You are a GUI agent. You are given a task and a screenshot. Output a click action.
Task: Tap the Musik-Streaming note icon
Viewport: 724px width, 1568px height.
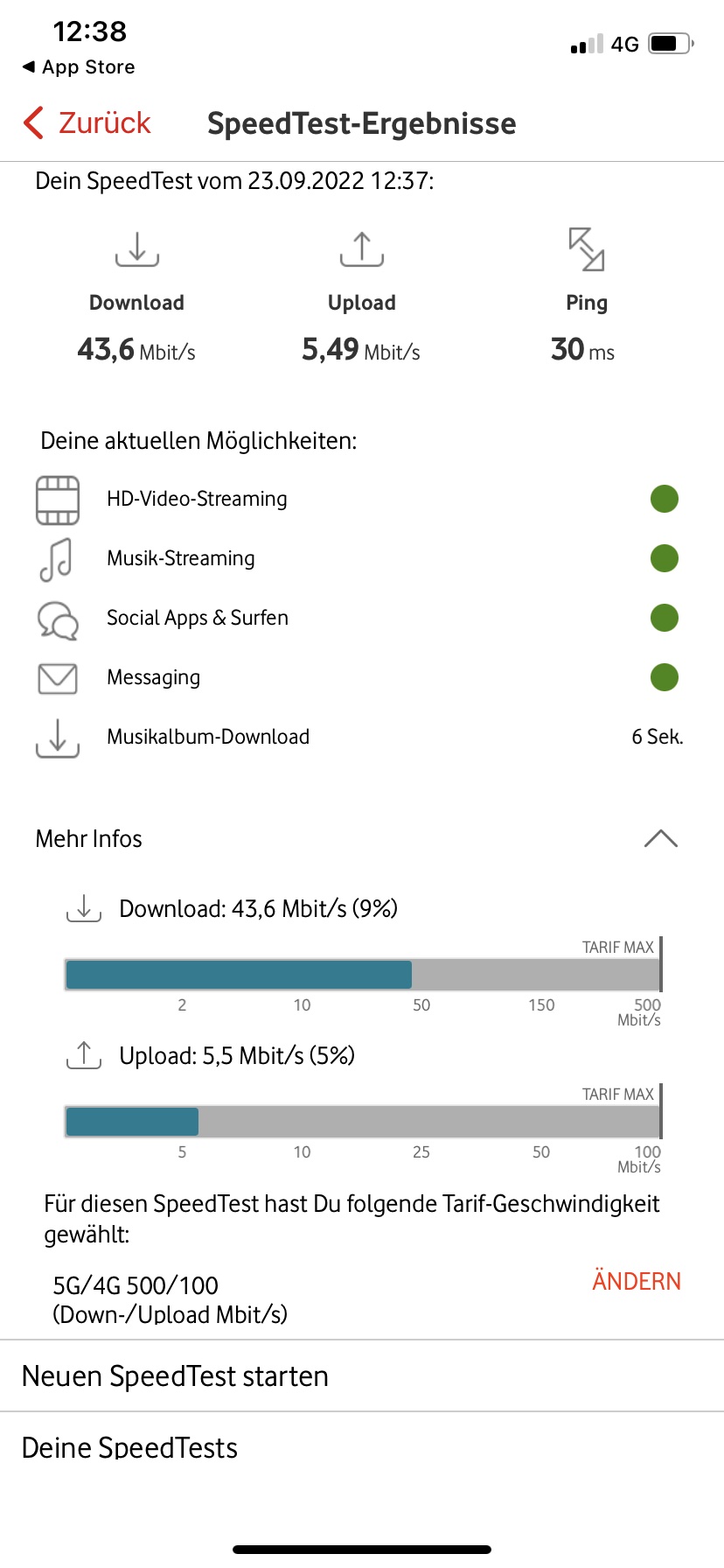coord(57,559)
